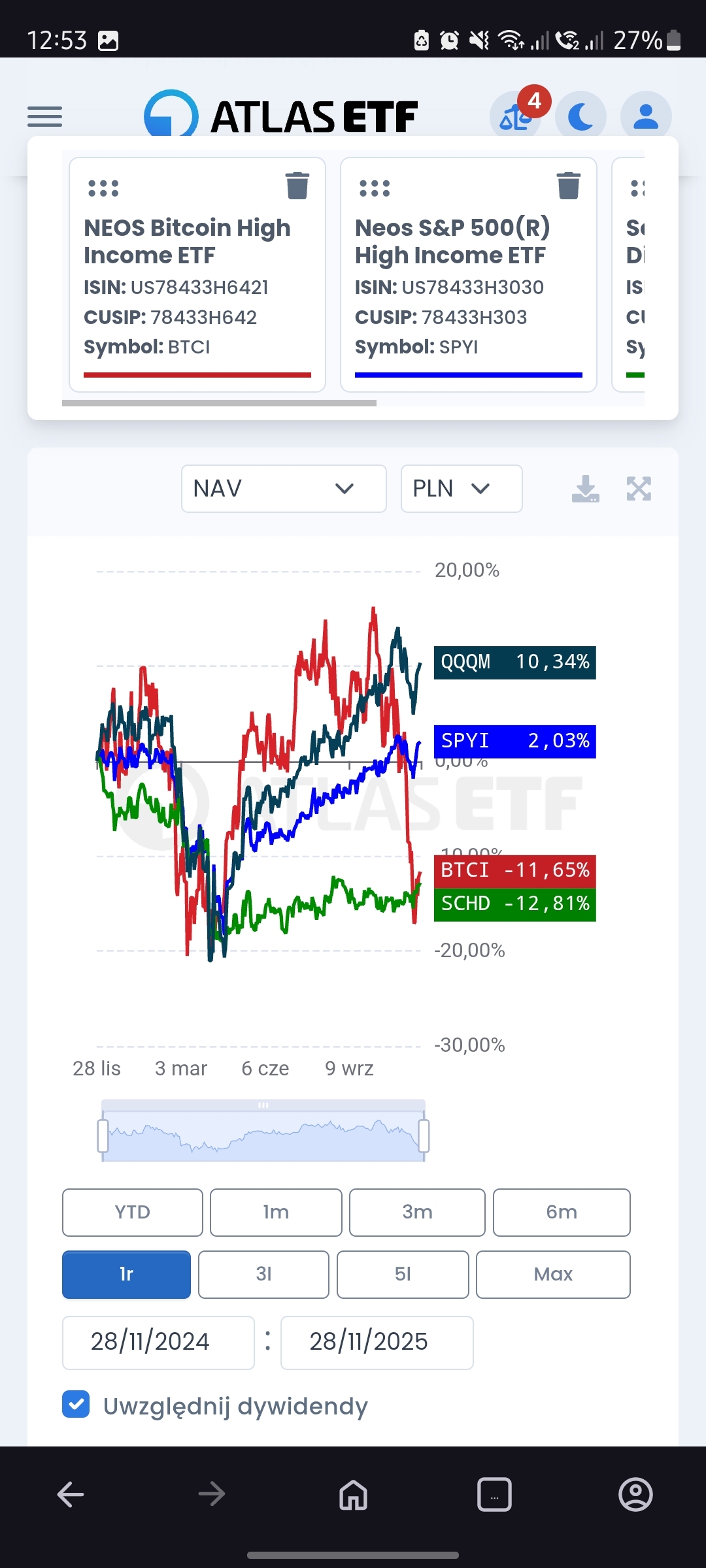Screen dimensions: 706x1568
Task: Expand the chart to fullscreen
Action: coord(639,489)
